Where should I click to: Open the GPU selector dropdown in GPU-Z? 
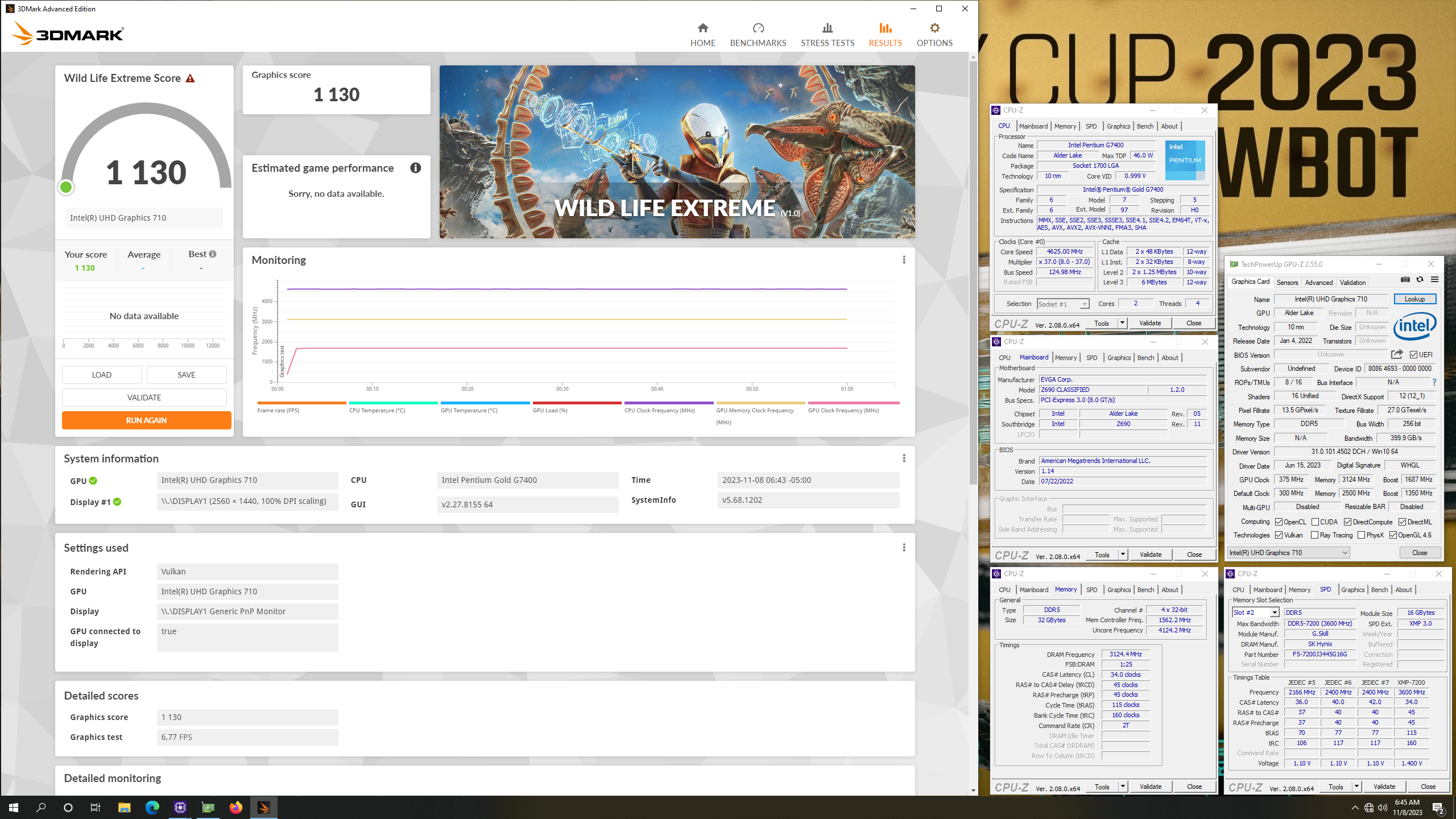1288,553
